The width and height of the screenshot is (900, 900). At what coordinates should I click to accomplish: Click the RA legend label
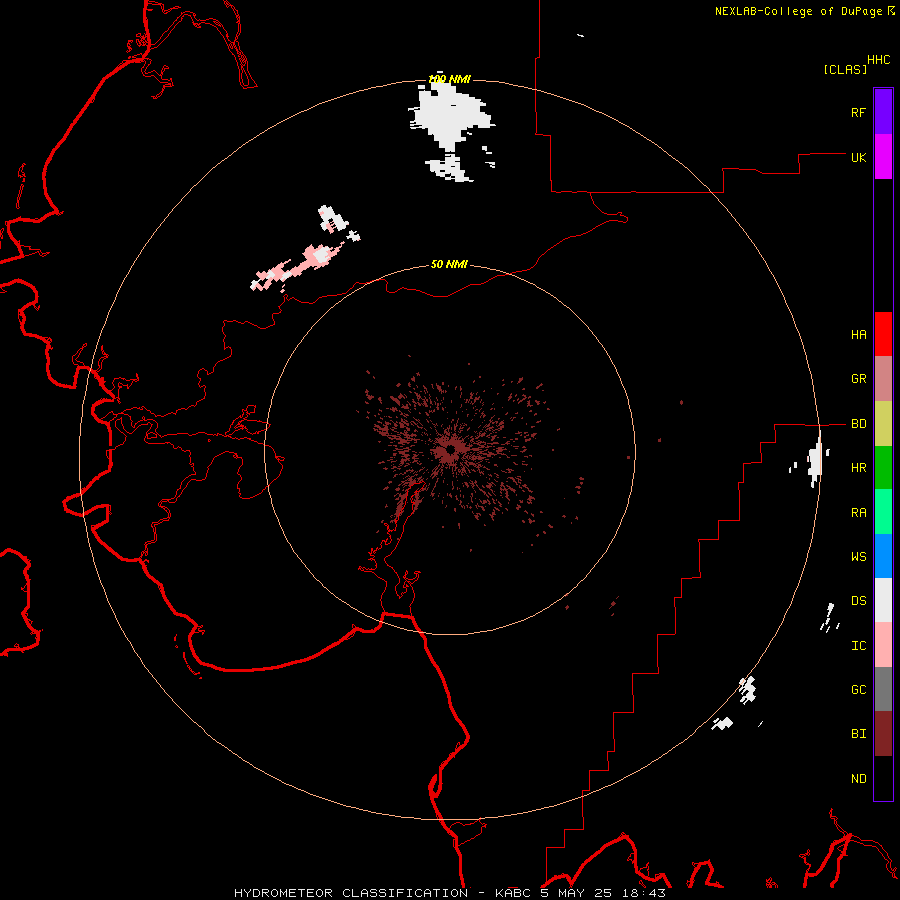click(x=858, y=513)
